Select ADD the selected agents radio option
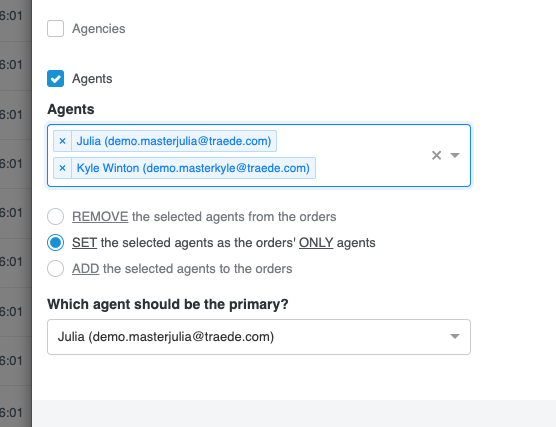556x427 pixels. (x=55, y=268)
